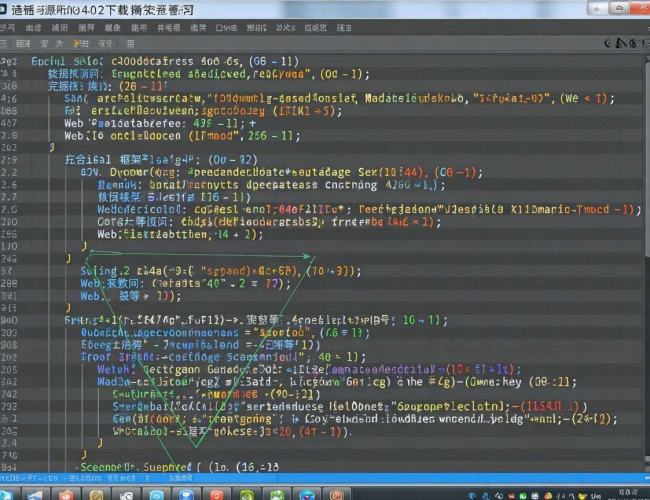Open the last menu in the menu bar
650x500 pixels.
pos(344,28)
